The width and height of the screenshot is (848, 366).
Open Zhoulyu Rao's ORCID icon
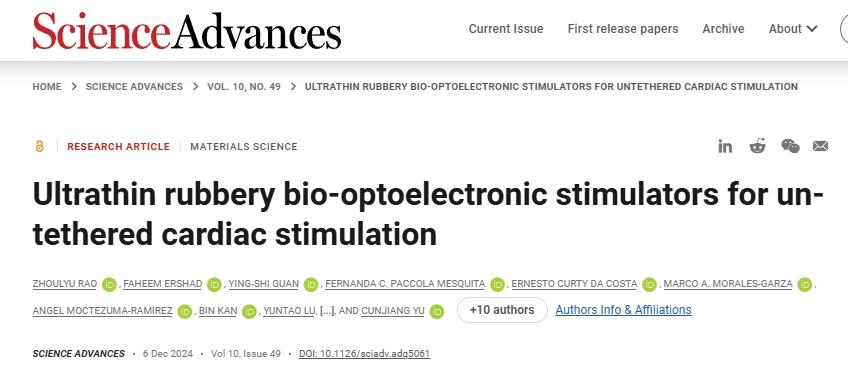tap(109, 284)
